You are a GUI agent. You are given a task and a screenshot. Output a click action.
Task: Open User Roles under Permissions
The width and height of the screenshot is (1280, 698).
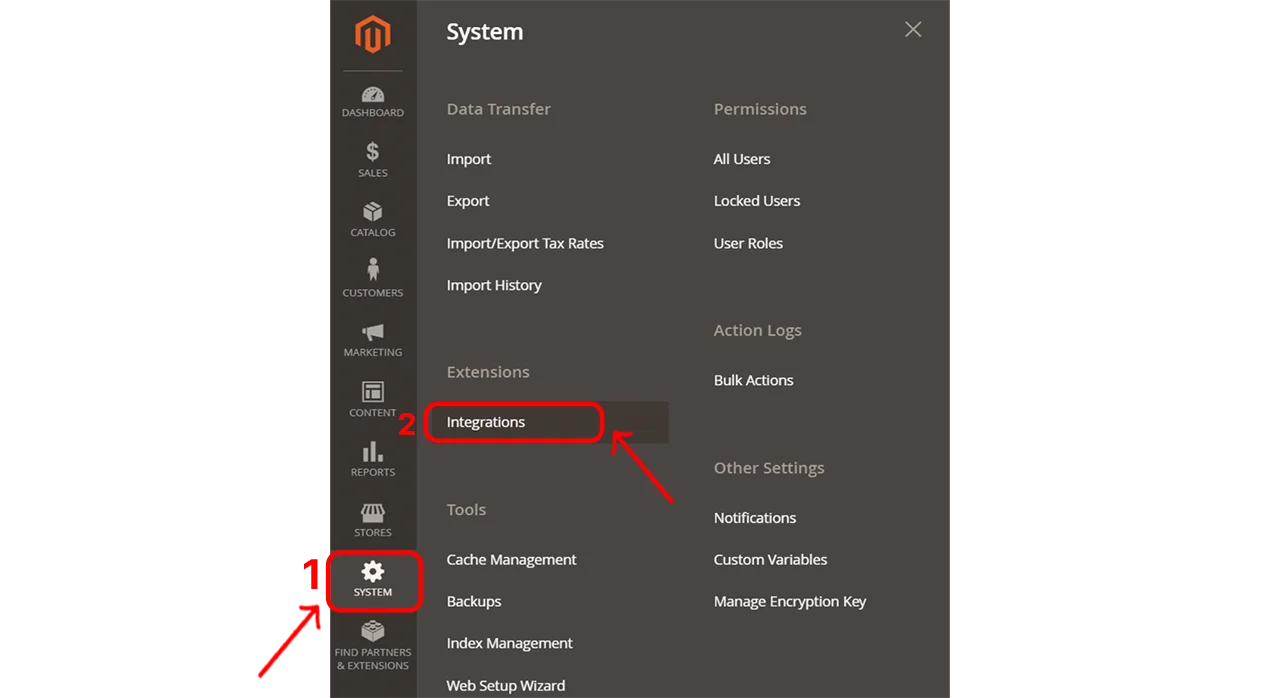(748, 243)
